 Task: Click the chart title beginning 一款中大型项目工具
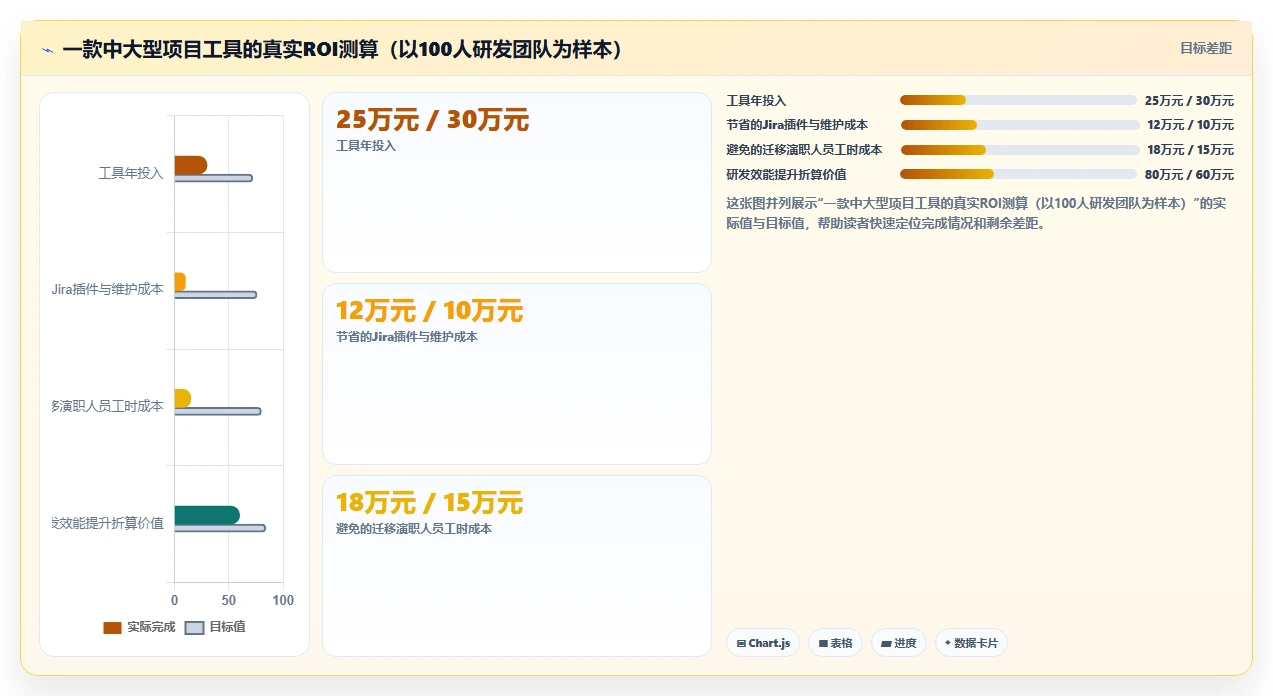click(344, 49)
